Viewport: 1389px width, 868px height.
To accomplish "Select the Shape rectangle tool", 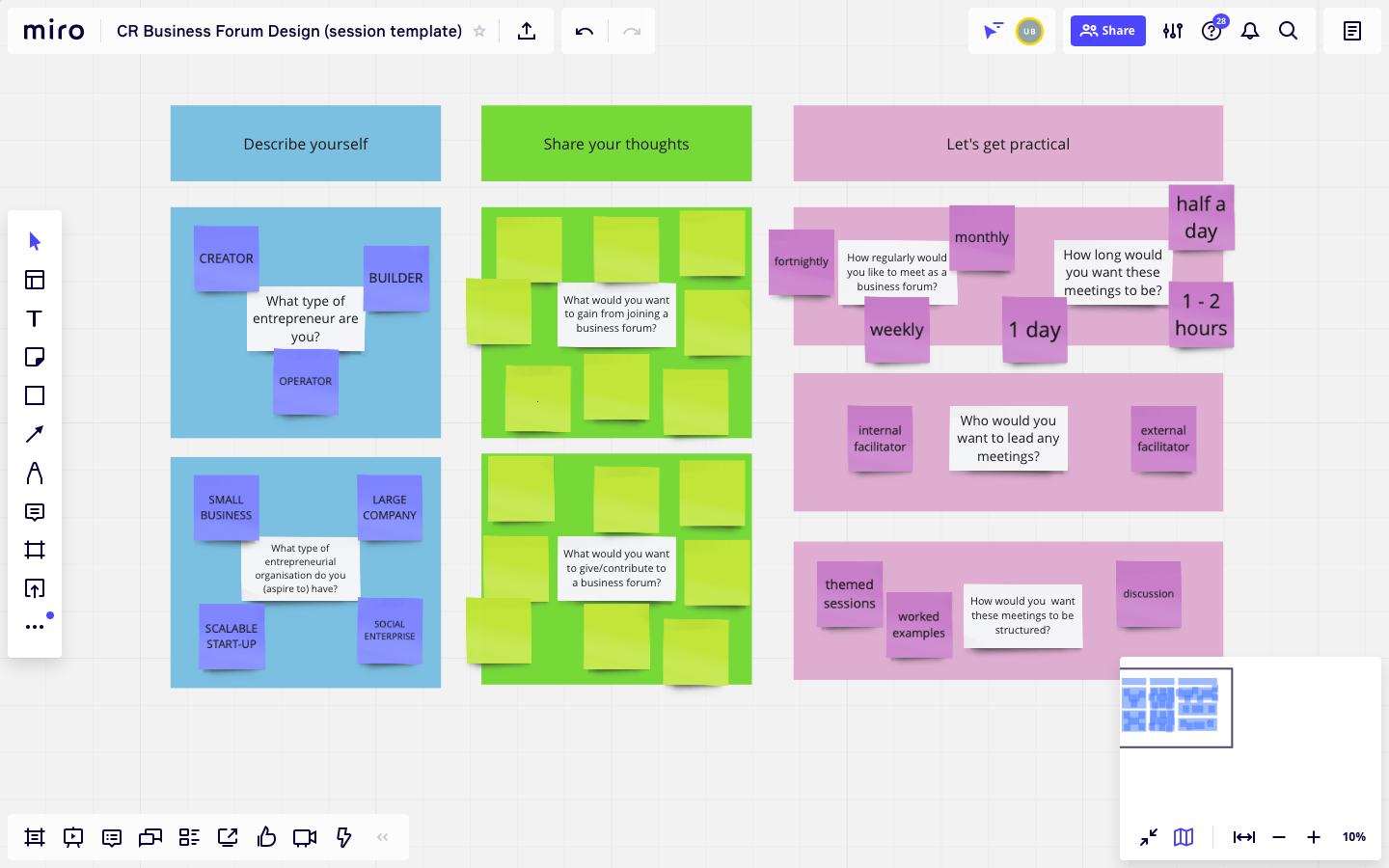I will (x=35, y=395).
